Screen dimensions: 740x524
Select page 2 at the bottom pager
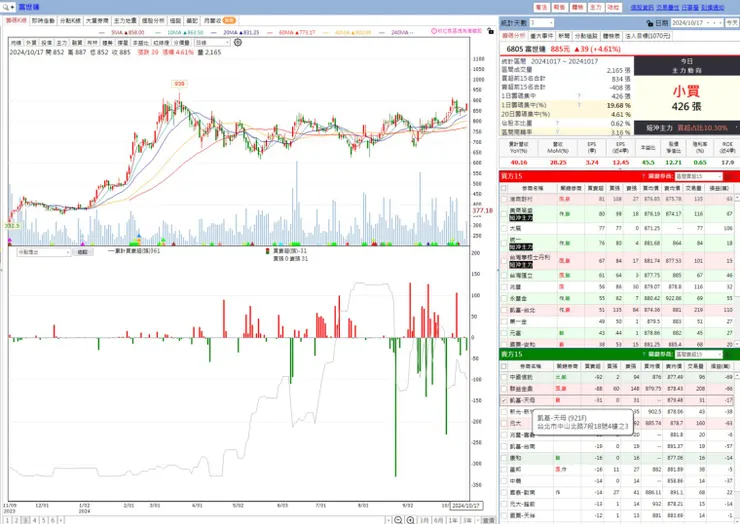[16, 520]
